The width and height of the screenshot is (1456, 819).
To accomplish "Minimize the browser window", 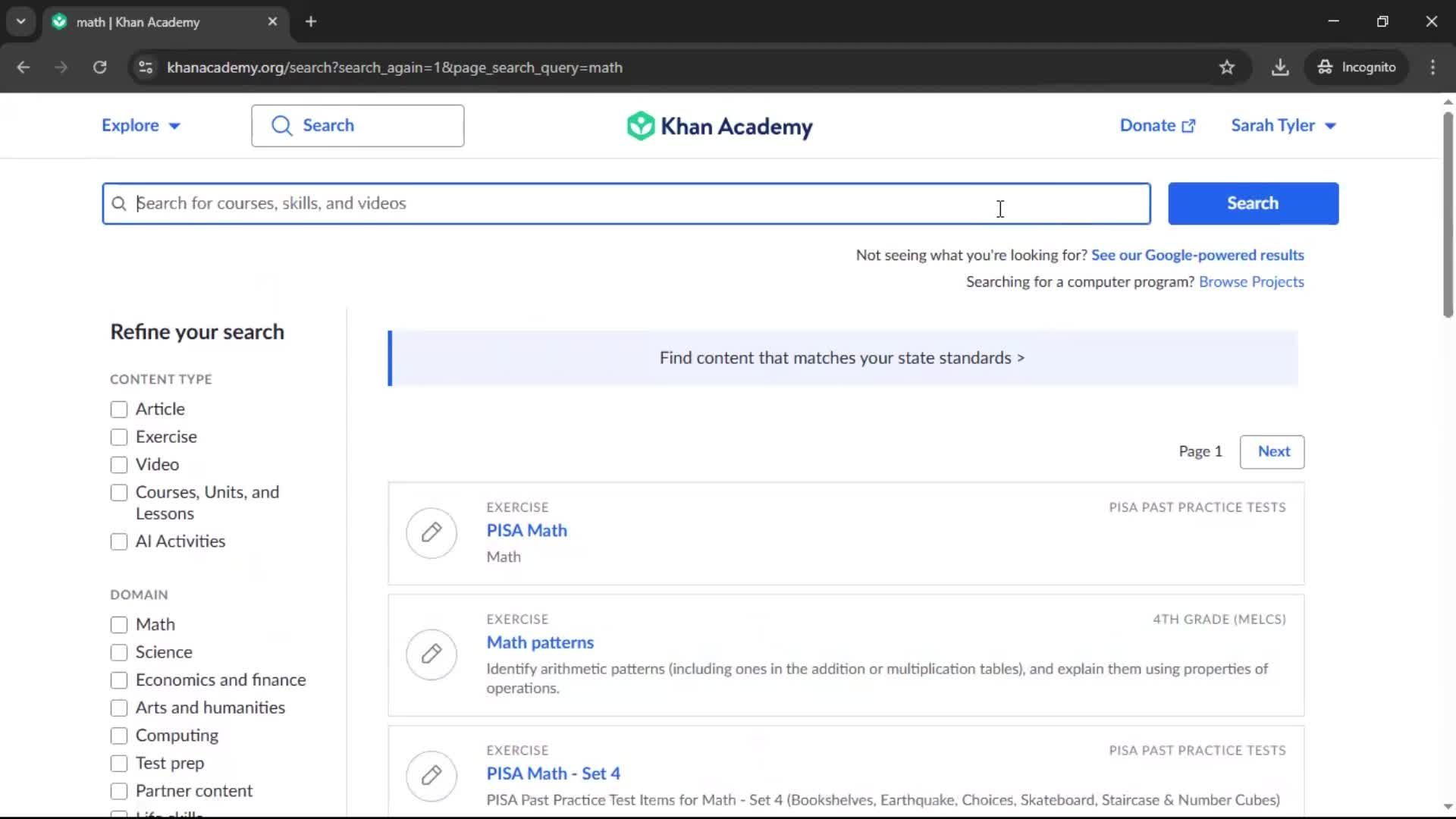I will (1333, 21).
